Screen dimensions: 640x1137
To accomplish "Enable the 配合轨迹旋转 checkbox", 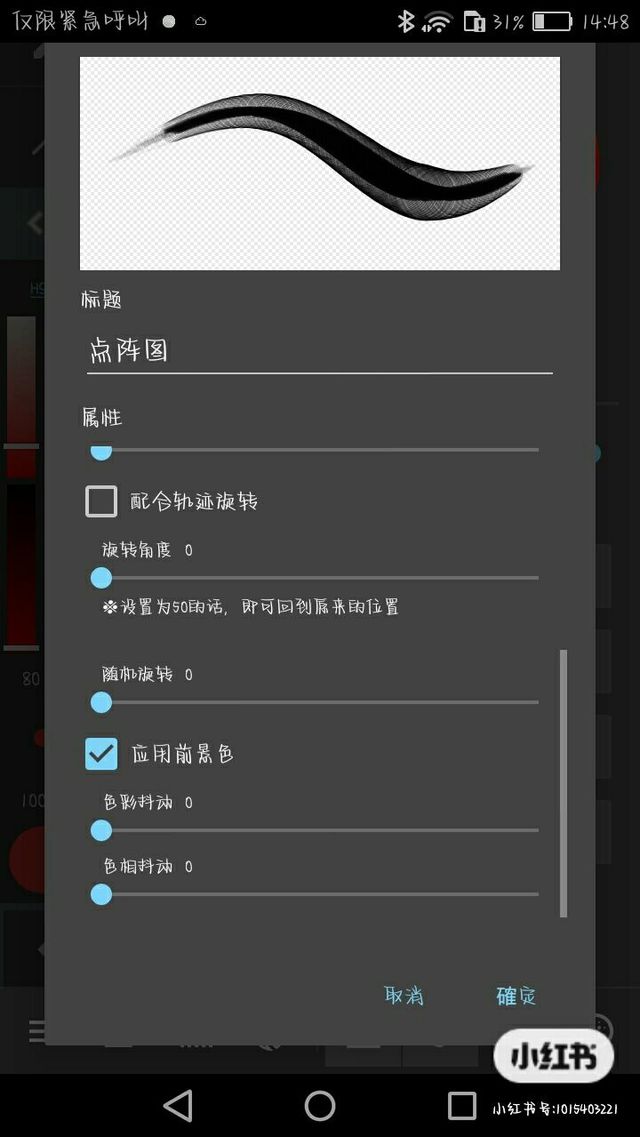I will pyautogui.click(x=101, y=501).
